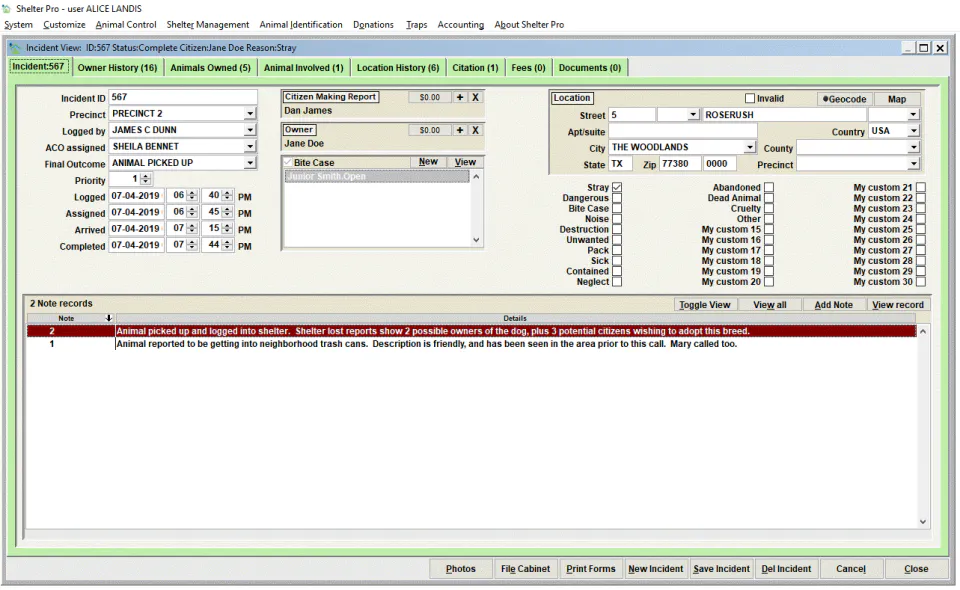Click the ROSERUSH street name field
The height and width of the screenshot is (590, 960).
coord(784,115)
